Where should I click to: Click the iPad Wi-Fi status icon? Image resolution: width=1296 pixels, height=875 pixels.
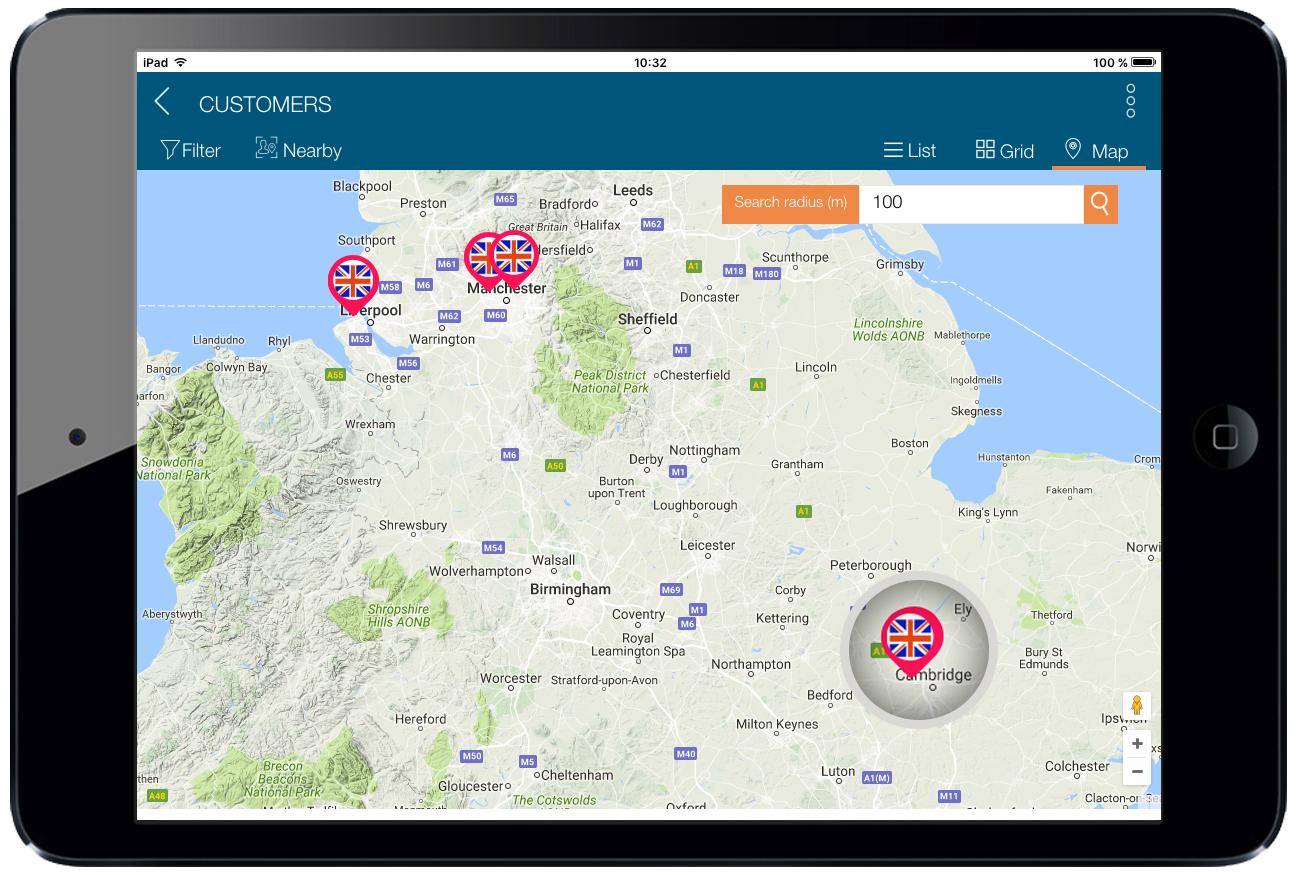point(181,62)
